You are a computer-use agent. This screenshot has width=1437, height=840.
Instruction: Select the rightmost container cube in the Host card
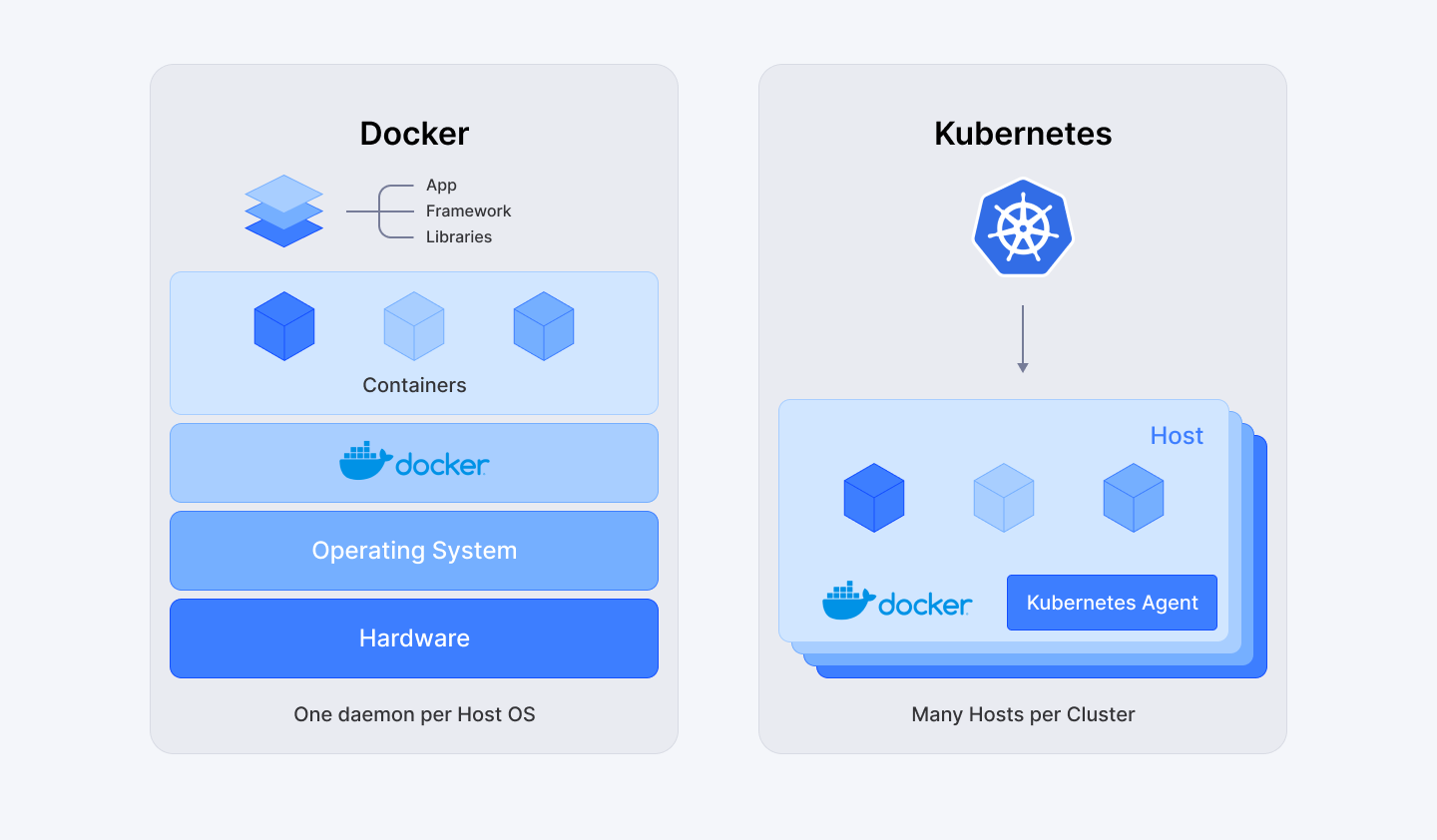tap(1133, 498)
